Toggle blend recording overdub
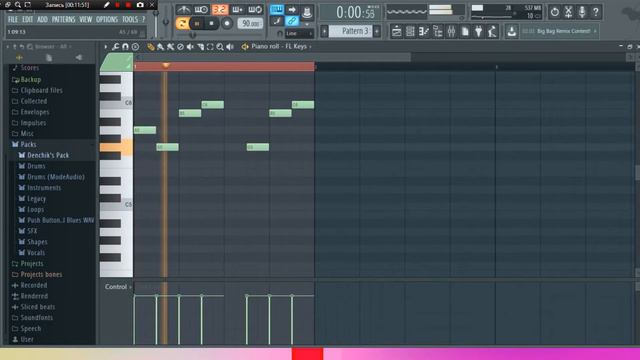Image resolution: width=640 pixels, height=360 pixels. click(x=237, y=10)
